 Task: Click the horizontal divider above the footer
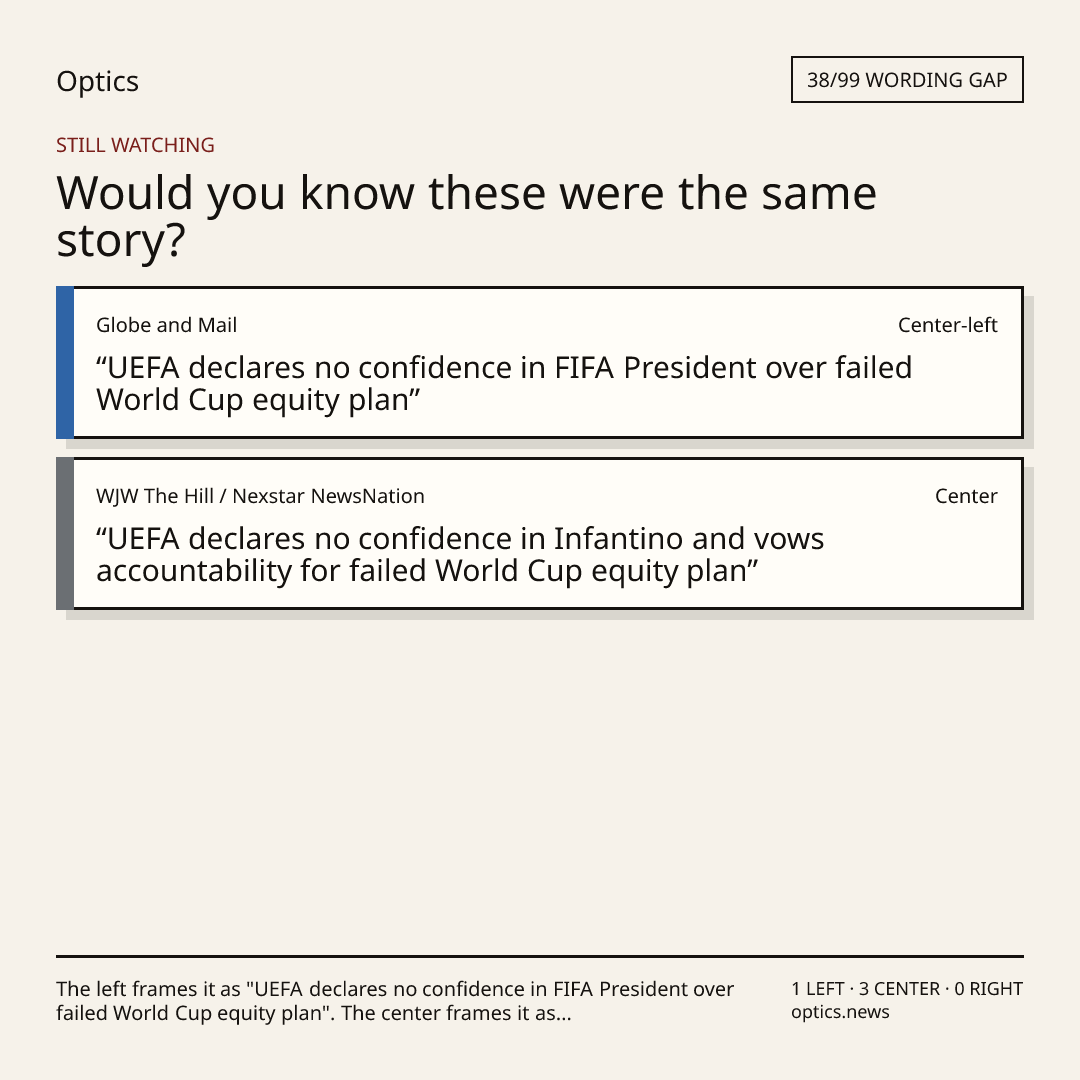(540, 956)
